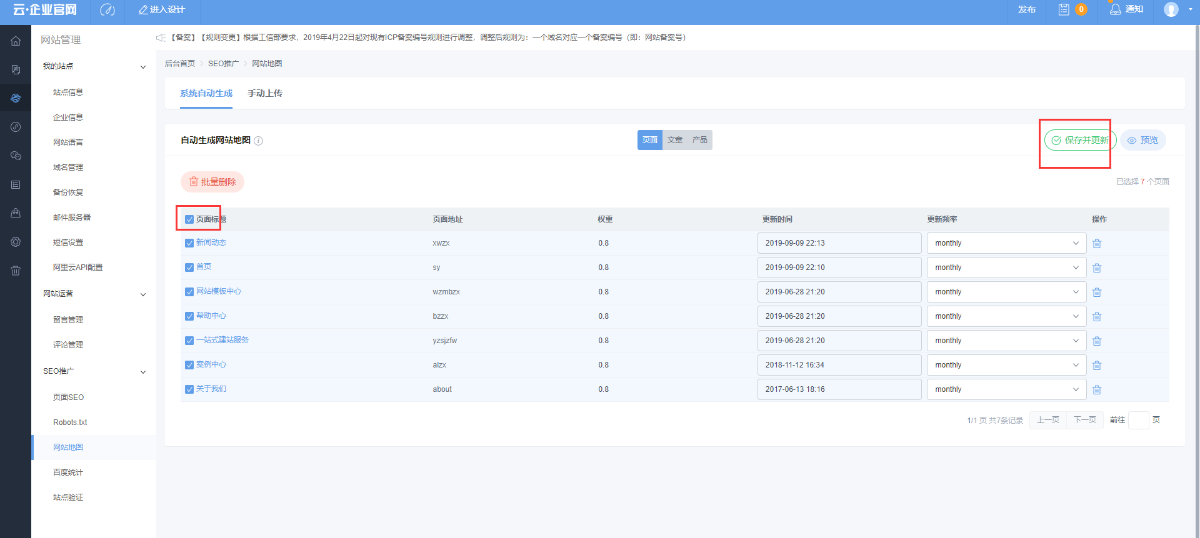Image resolution: width=1200 pixels, height=538 pixels.
Task: Open the notification bell (通知)
Action: coord(1125,10)
